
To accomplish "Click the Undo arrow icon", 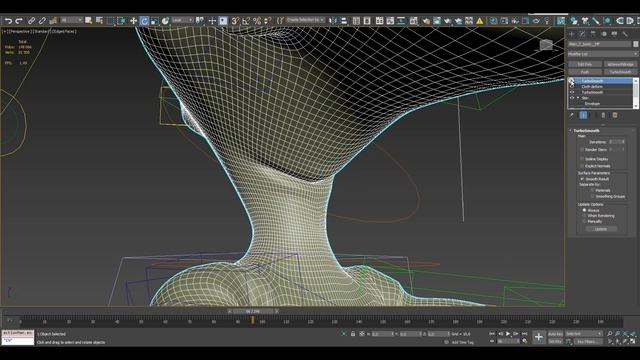I will [x=8, y=20].
